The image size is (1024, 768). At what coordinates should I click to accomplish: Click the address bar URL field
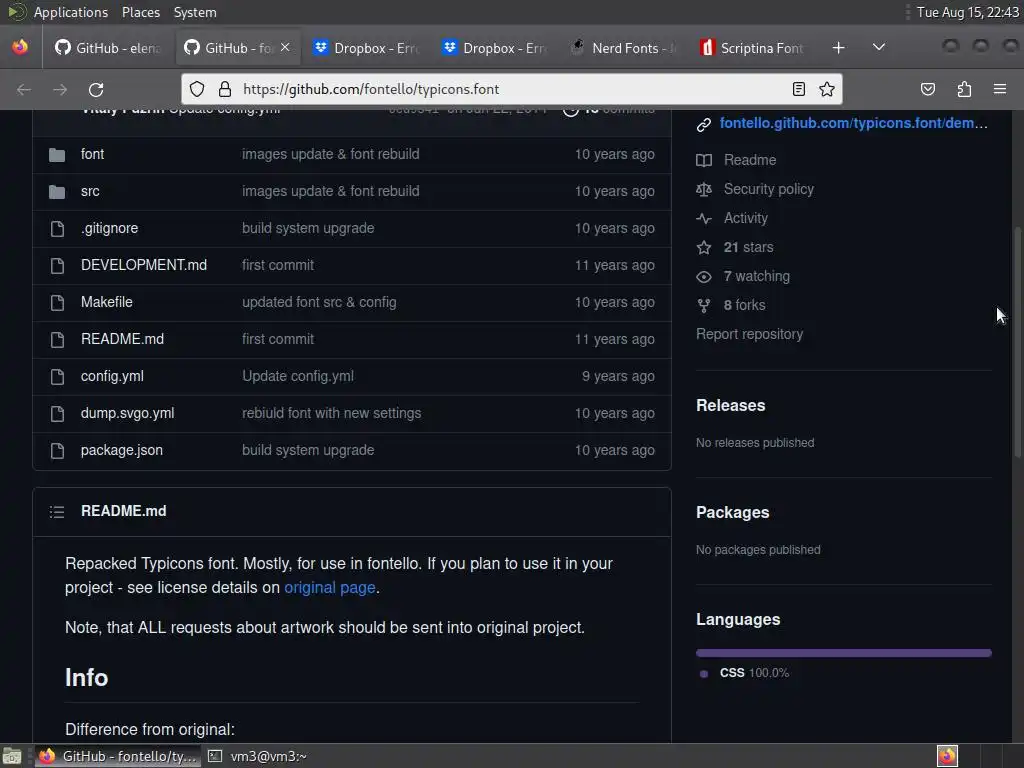511,89
